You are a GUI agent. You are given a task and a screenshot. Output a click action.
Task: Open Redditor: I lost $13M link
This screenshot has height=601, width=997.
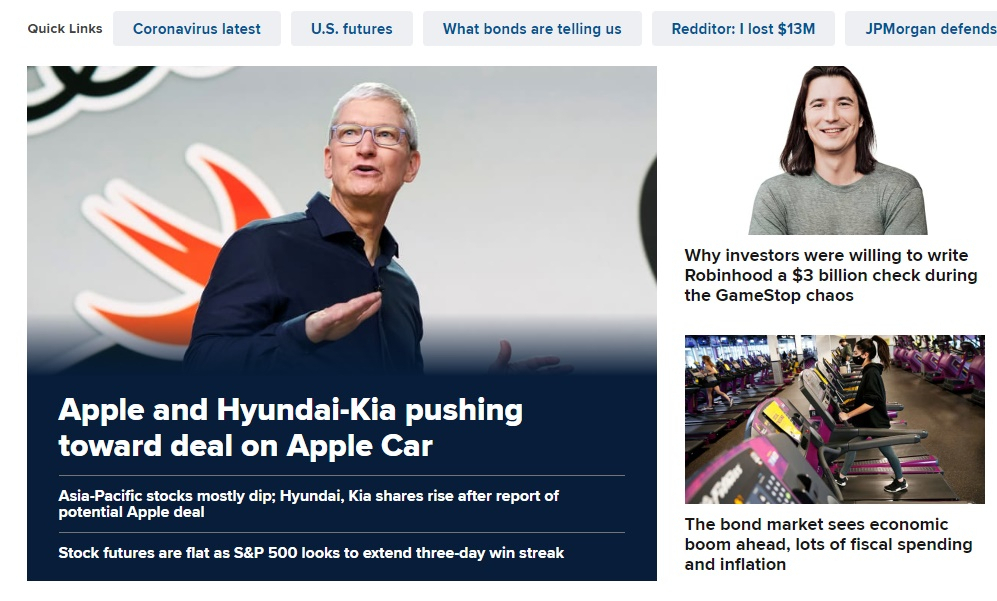tap(743, 29)
